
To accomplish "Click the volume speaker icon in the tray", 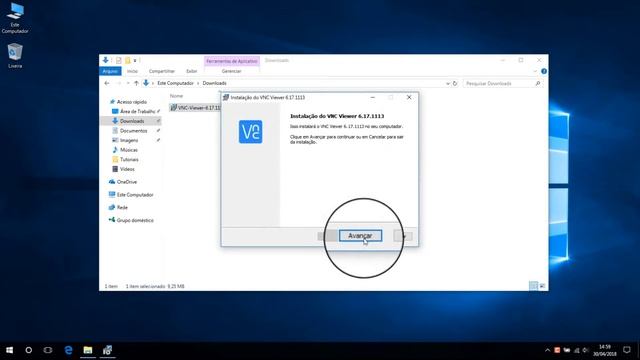I will [586, 350].
